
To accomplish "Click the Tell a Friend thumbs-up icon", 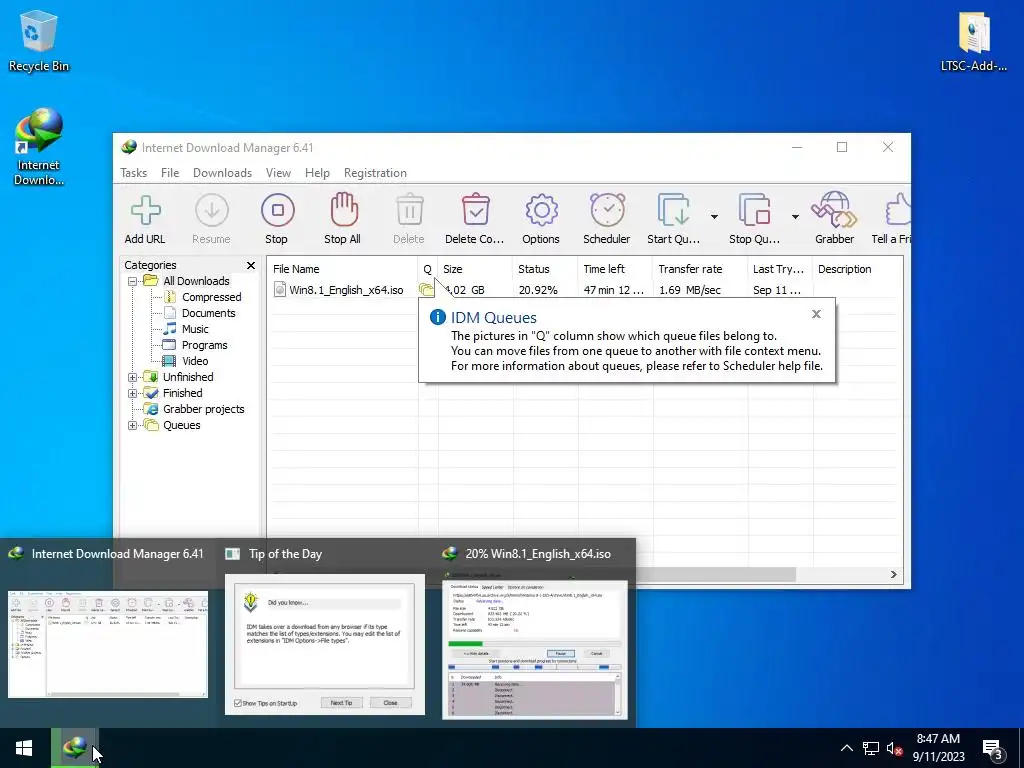I will [892, 219].
